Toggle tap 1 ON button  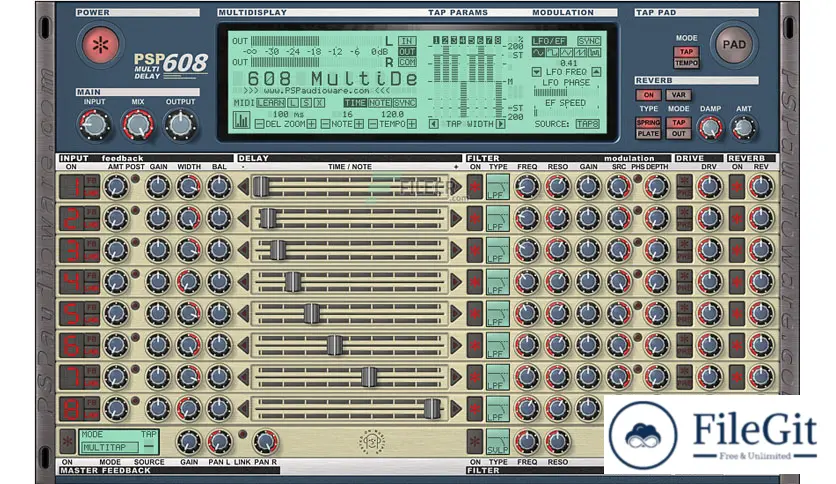click(x=71, y=187)
